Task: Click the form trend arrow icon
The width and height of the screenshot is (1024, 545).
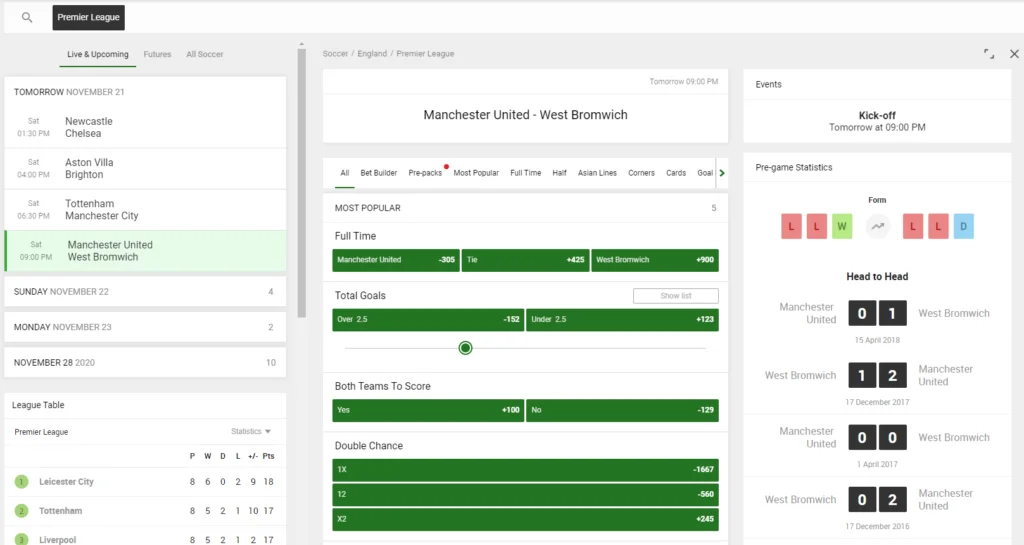Action: point(877,226)
